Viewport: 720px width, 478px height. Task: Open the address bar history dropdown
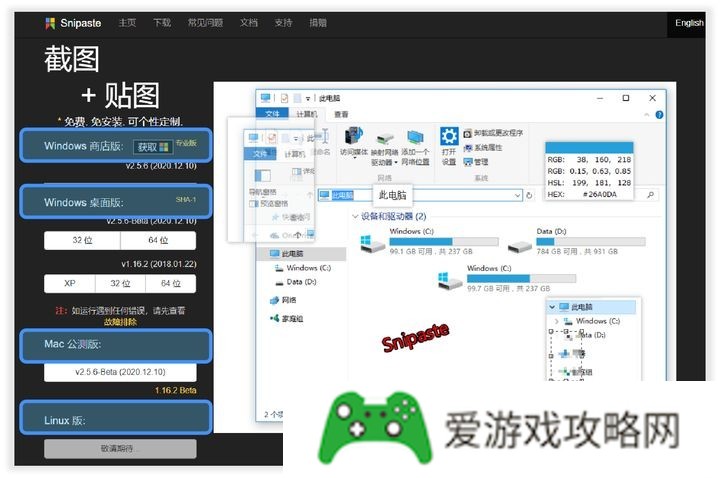(518, 196)
